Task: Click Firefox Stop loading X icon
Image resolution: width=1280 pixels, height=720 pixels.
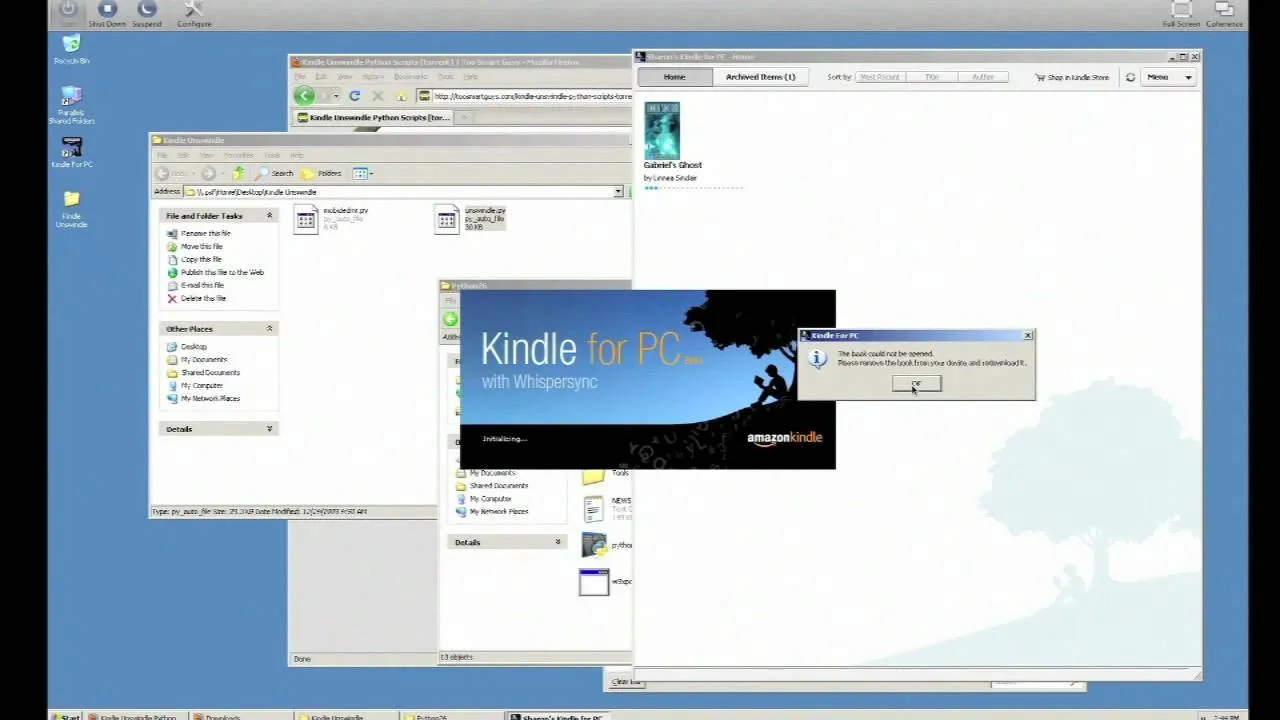Action: point(377,96)
